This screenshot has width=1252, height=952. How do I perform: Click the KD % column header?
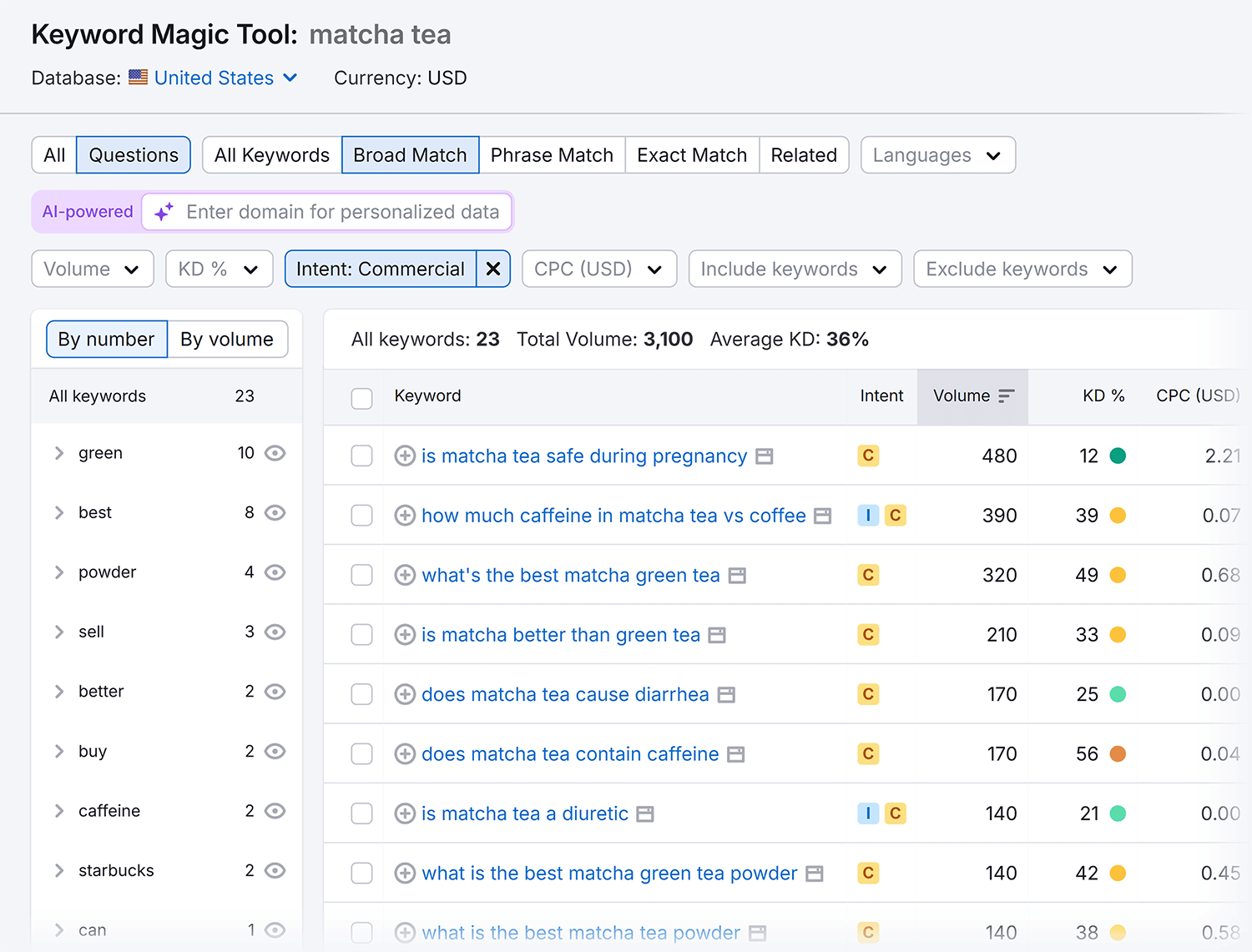point(1103,395)
